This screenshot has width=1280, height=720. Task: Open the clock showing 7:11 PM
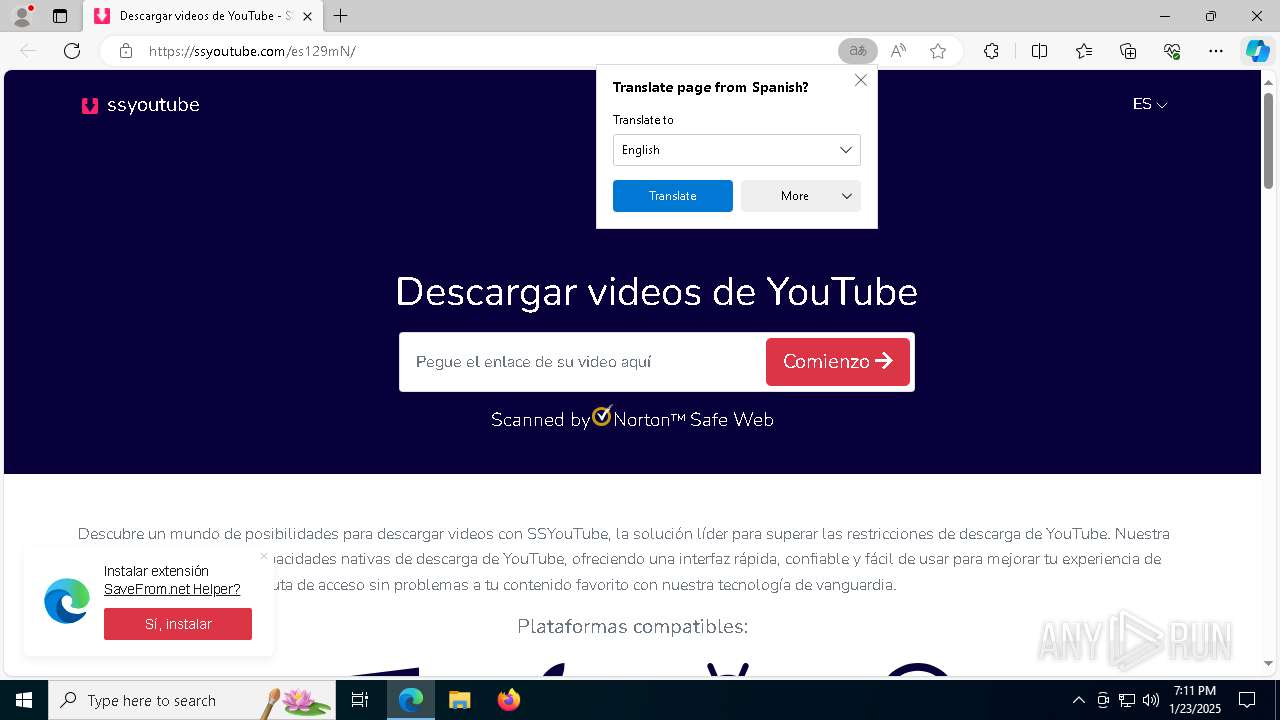coord(1195,700)
